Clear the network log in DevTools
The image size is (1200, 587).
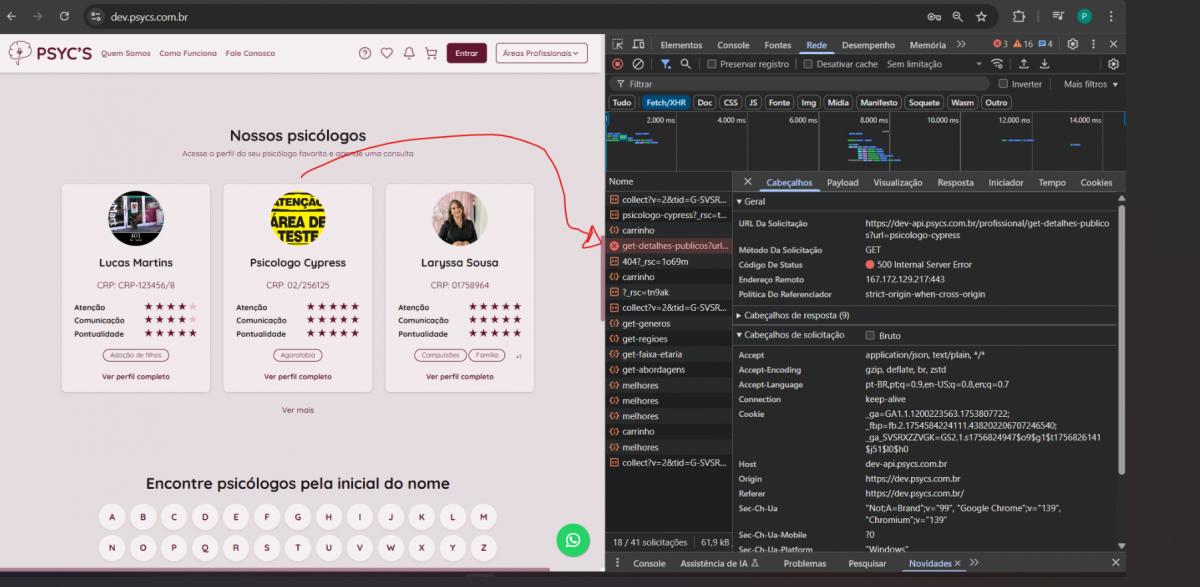pyautogui.click(x=638, y=64)
